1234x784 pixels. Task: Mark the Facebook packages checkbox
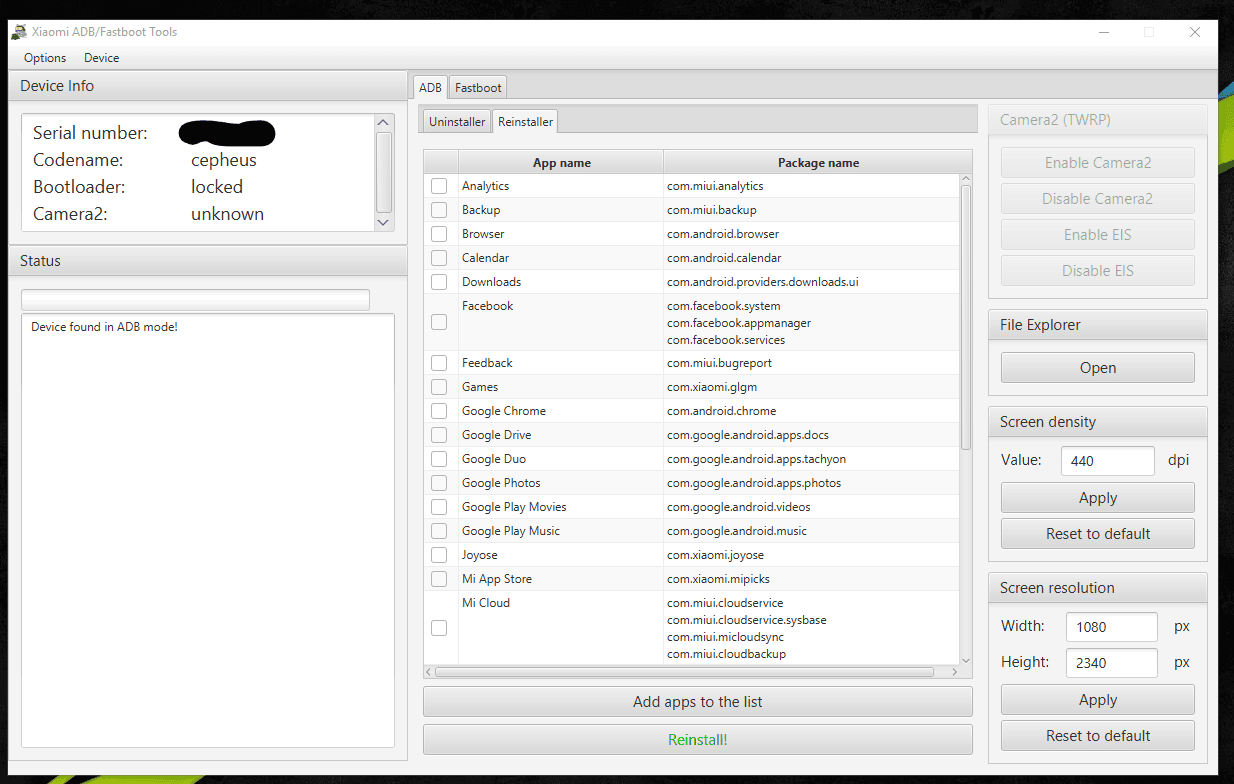tap(439, 322)
